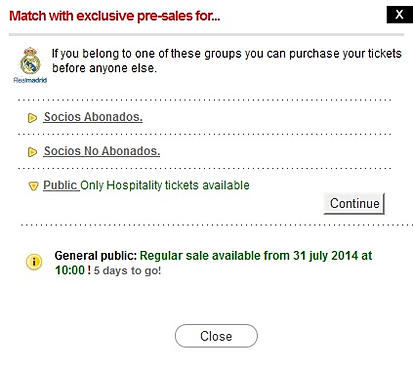Open the Socios No Abonados link
413x369 pixels.
(102, 151)
